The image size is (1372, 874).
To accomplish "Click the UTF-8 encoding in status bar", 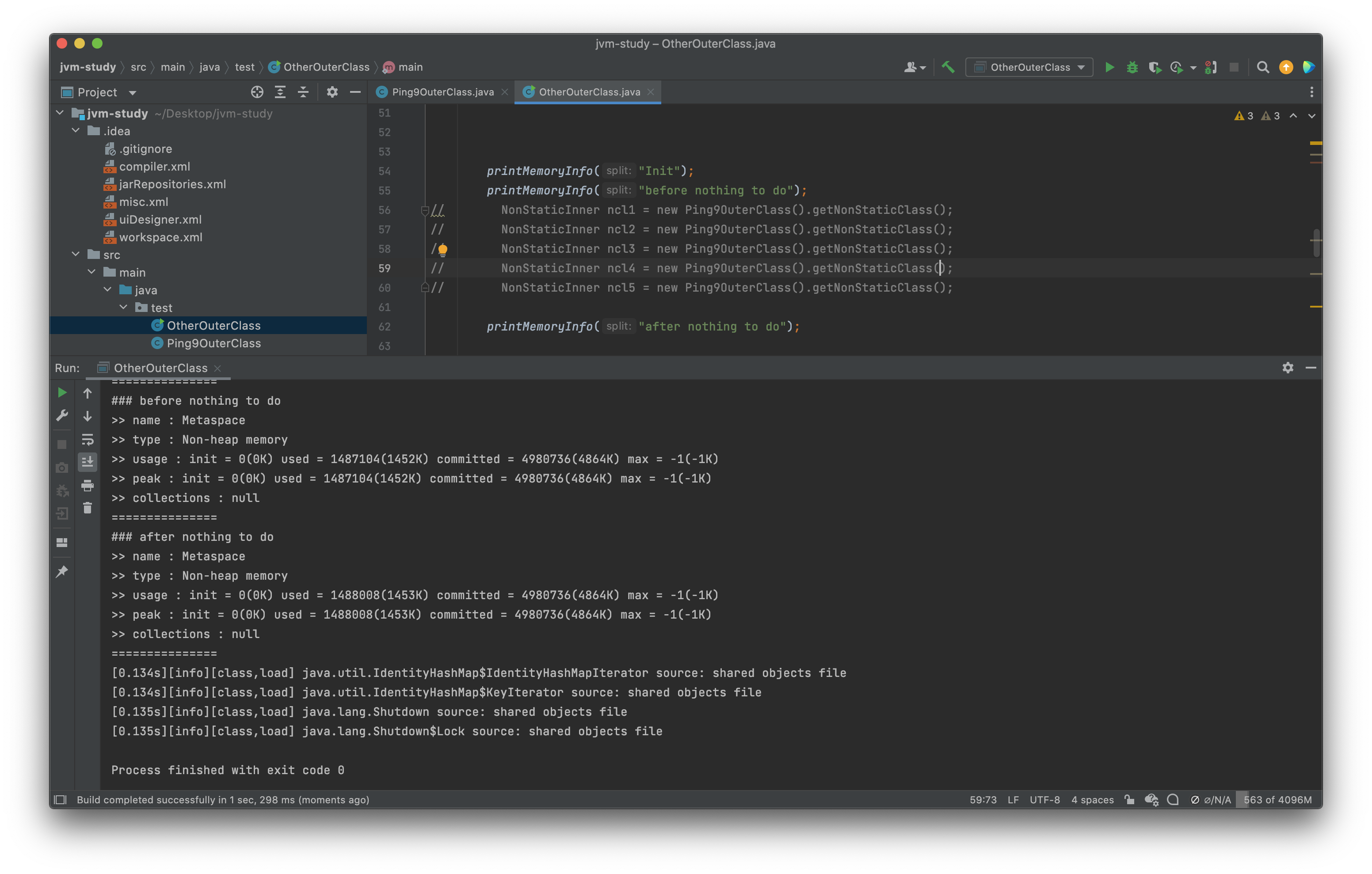I will [x=1044, y=799].
